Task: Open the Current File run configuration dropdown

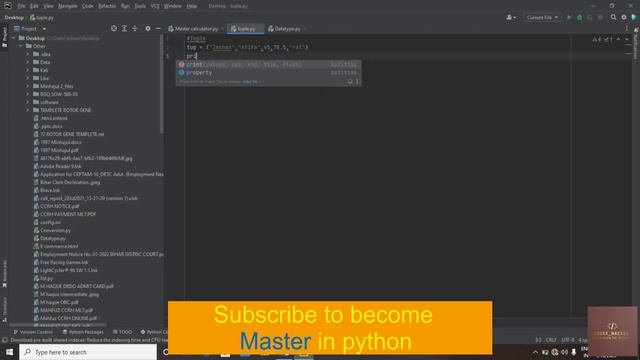Action: click(x=542, y=18)
